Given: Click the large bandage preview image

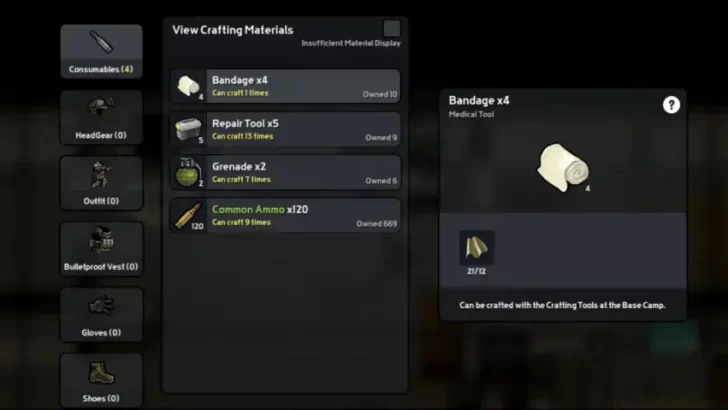Looking at the screenshot, I should coord(563,167).
